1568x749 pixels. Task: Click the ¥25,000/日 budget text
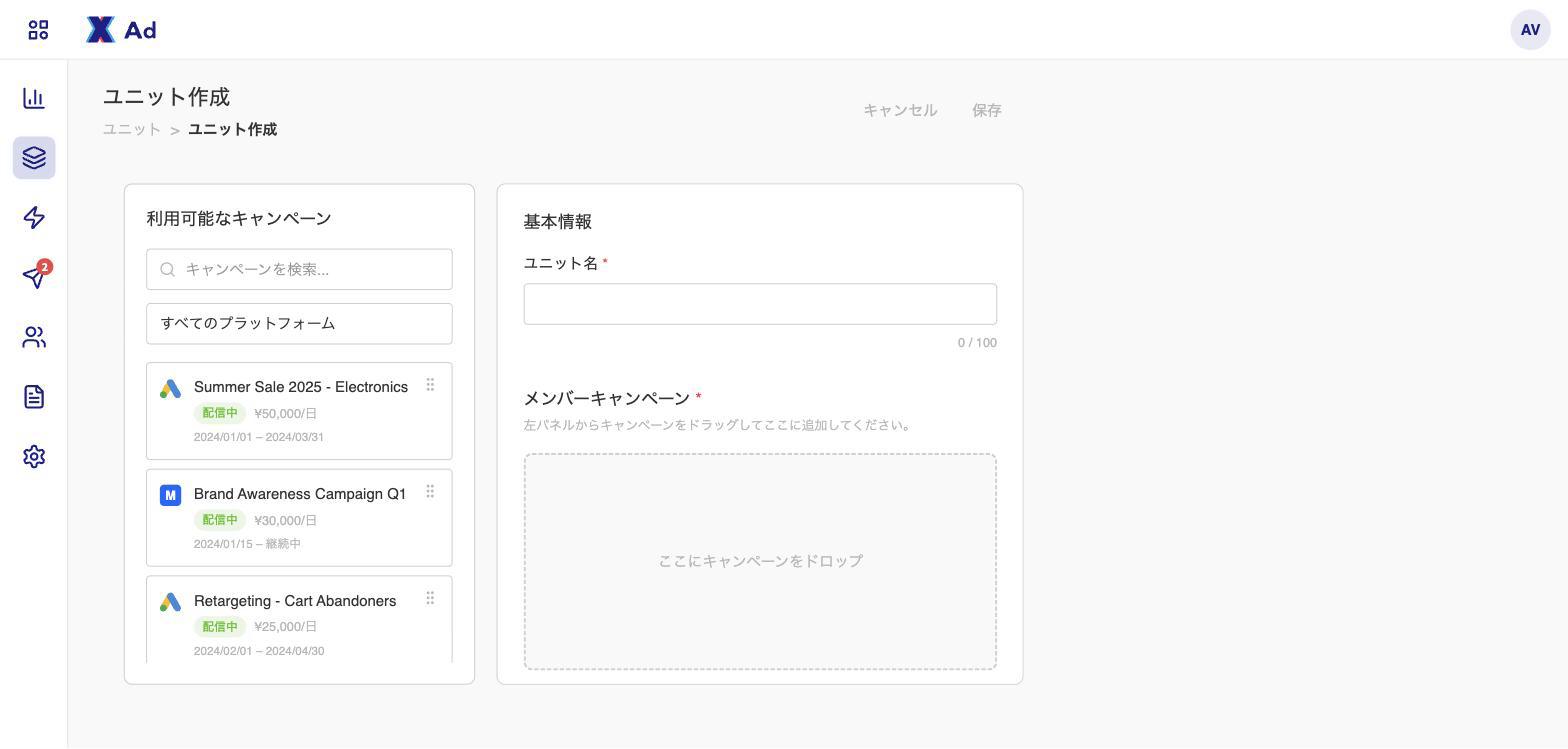click(x=286, y=627)
